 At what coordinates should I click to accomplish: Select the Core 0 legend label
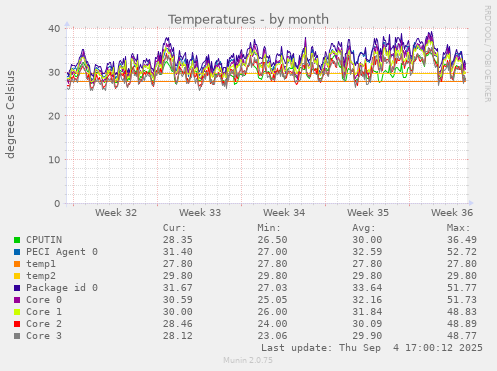pyautogui.click(x=44, y=300)
